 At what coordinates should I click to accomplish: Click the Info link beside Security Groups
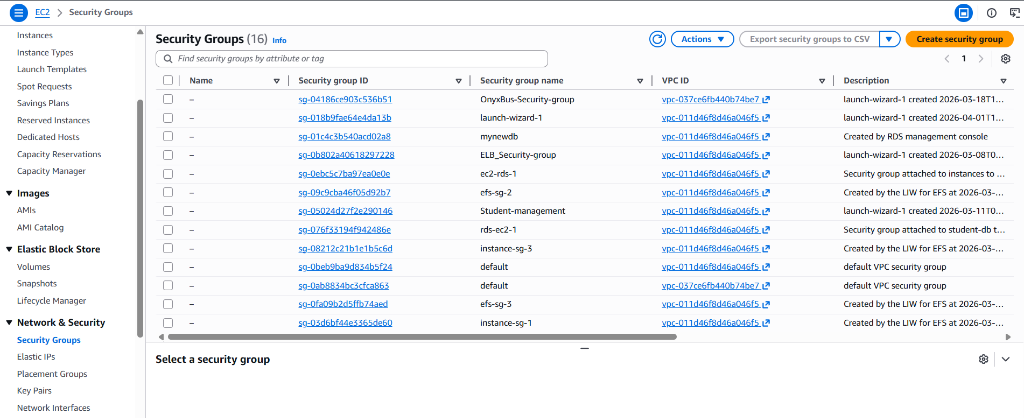[279, 40]
